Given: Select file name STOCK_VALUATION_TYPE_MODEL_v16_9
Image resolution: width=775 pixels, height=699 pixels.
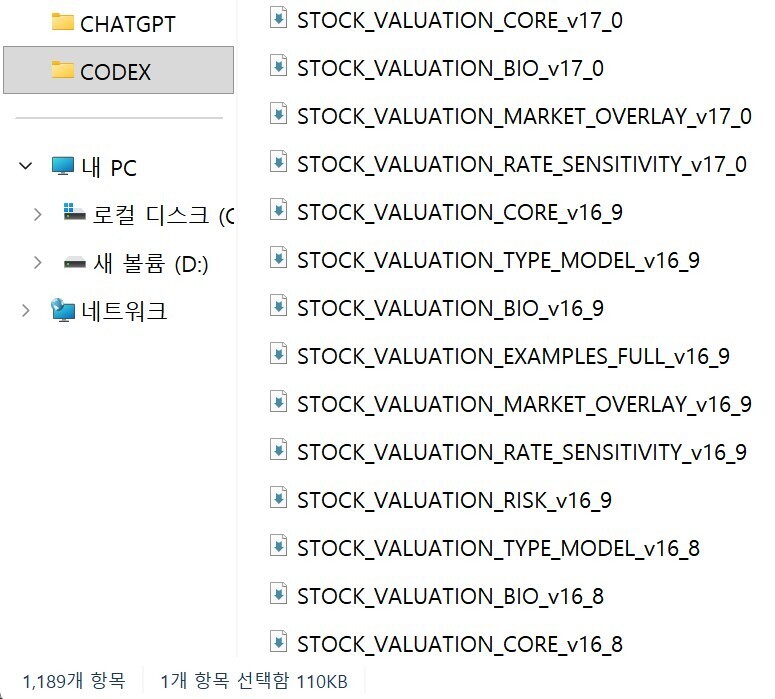Looking at the screenshot, I should tap(498, 261).
